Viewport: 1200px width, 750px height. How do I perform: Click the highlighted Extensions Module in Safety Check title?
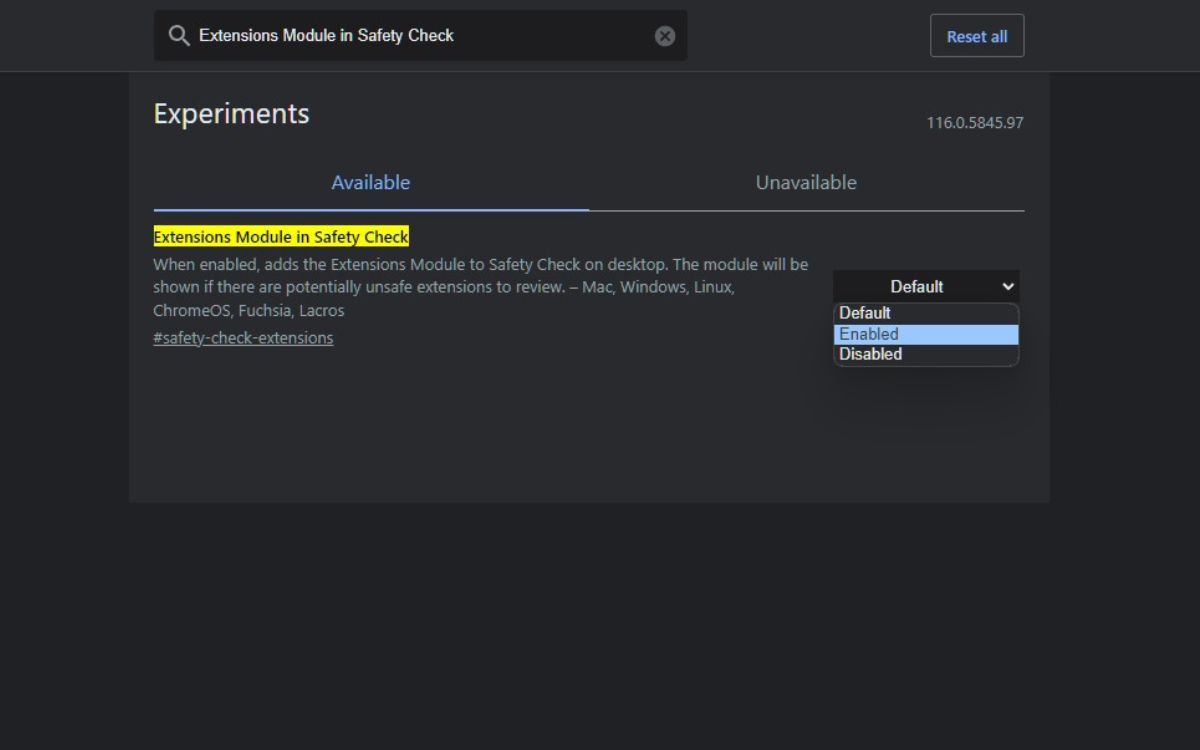click(280, 236)
